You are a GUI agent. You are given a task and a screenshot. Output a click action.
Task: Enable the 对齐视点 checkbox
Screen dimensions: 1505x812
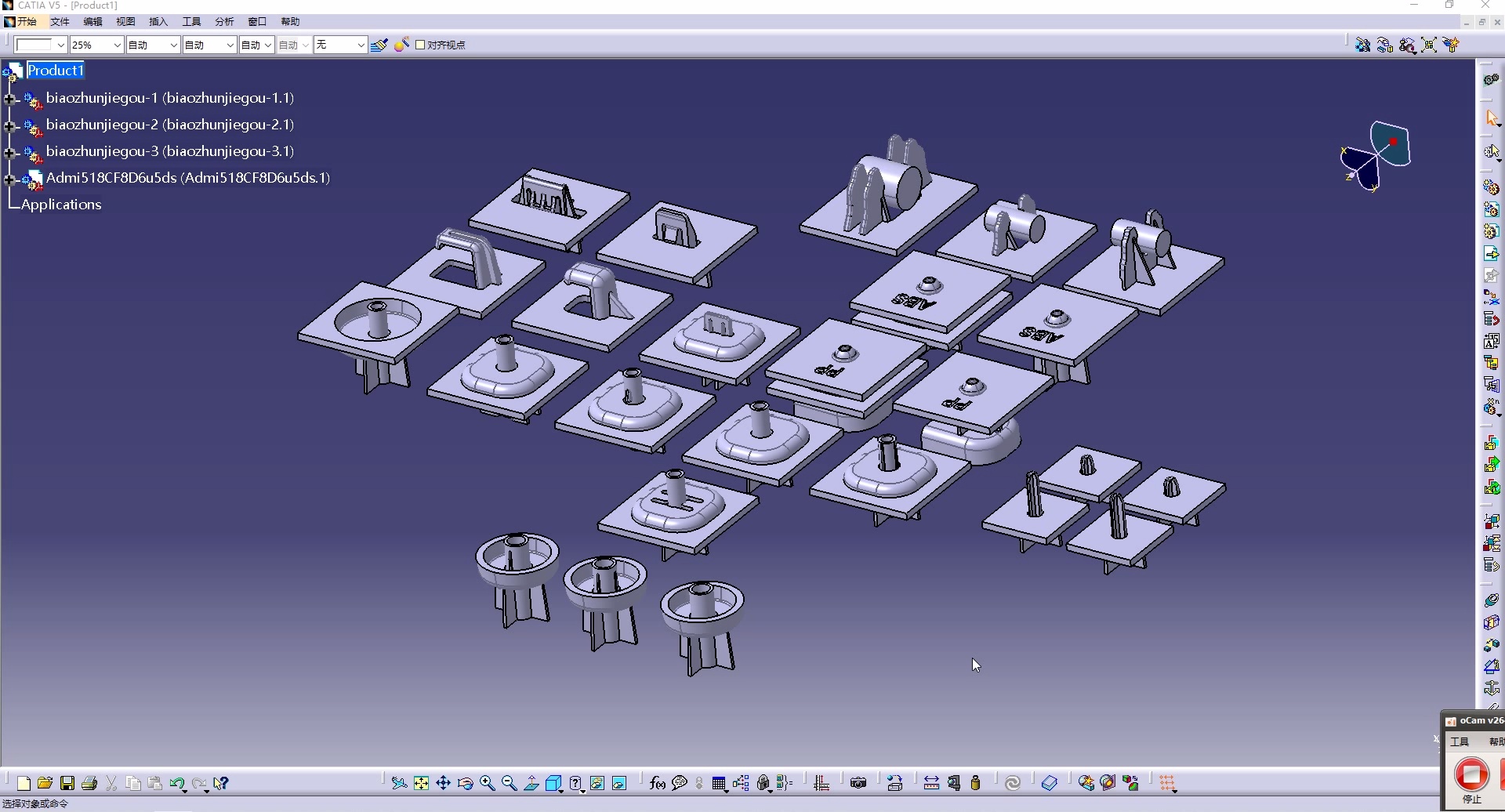click(420, 45)
